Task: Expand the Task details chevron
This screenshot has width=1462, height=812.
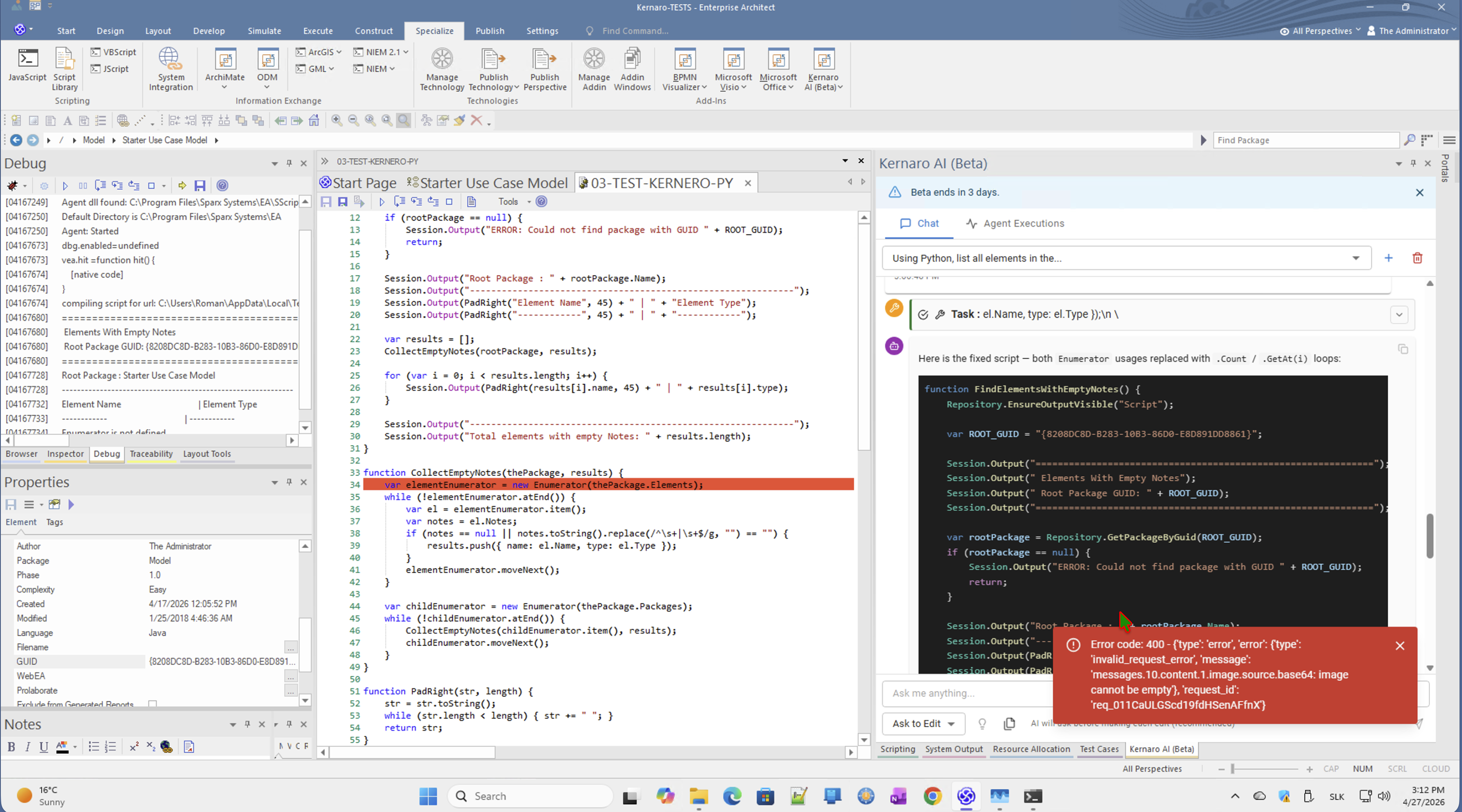Action: point(1399,315)
